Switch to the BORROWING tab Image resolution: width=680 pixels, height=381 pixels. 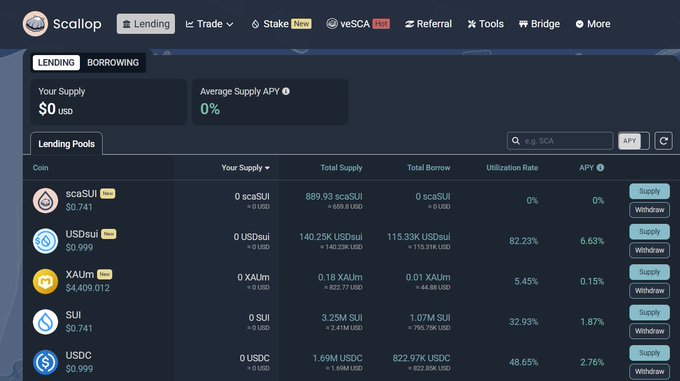coord(113,62)
